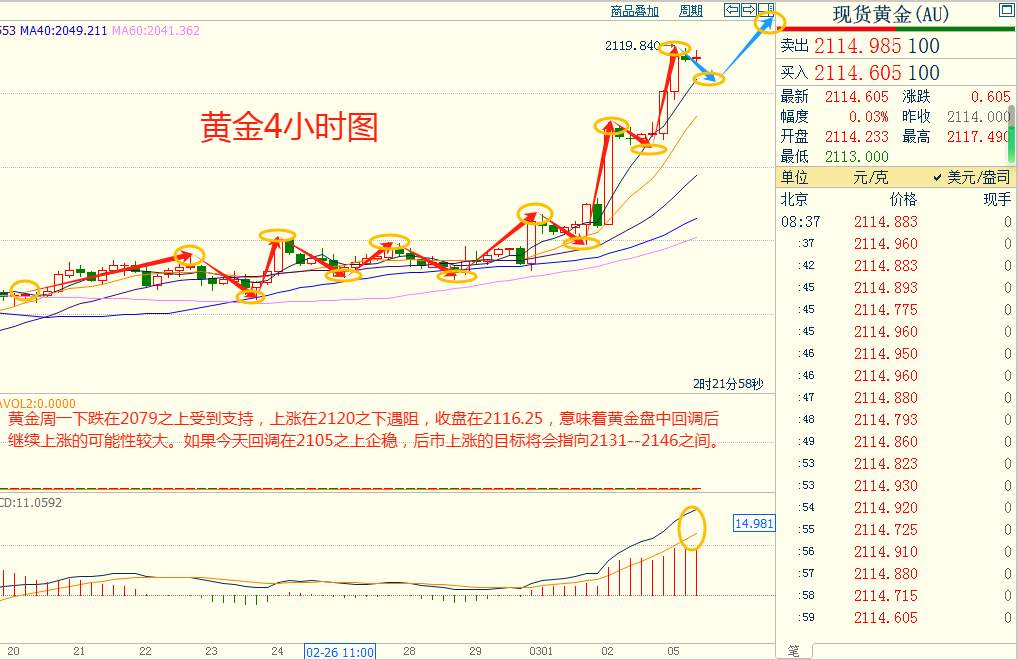Click the tick price 2114.910
Viewport: 1018px width, 660px height.
point(886,552)
